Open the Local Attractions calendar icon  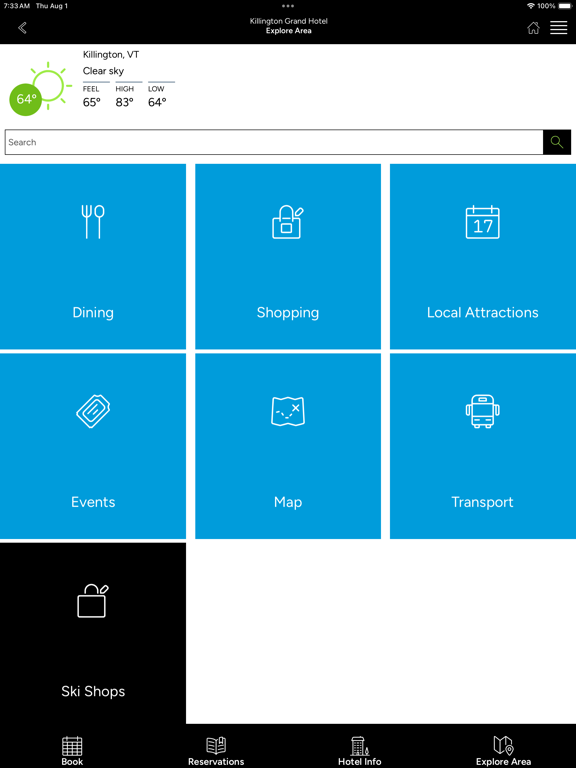482,222
